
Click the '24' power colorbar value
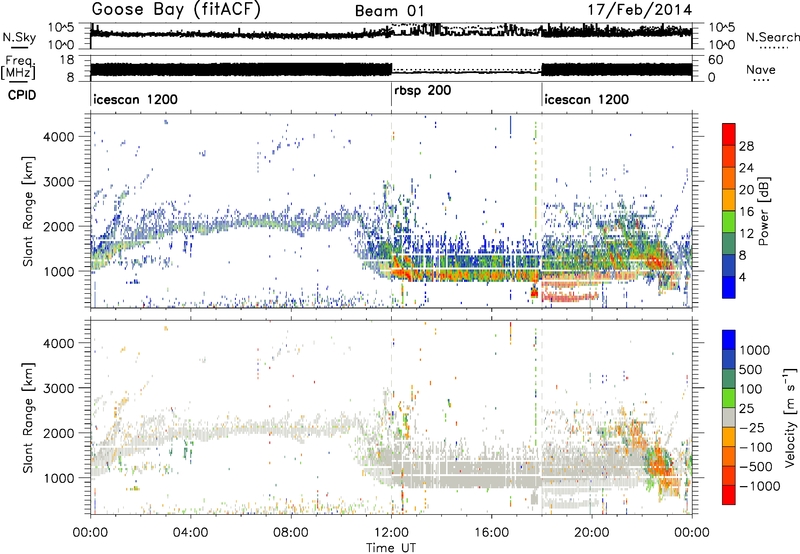click(746, 168)
